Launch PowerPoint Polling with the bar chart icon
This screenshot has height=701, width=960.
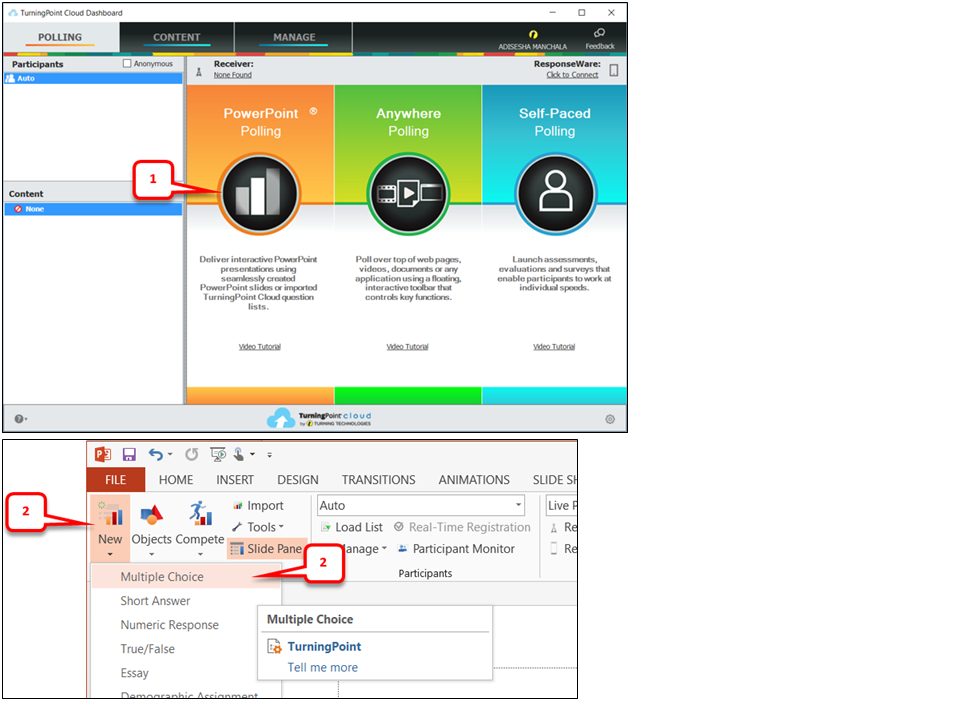coord(260,194)
